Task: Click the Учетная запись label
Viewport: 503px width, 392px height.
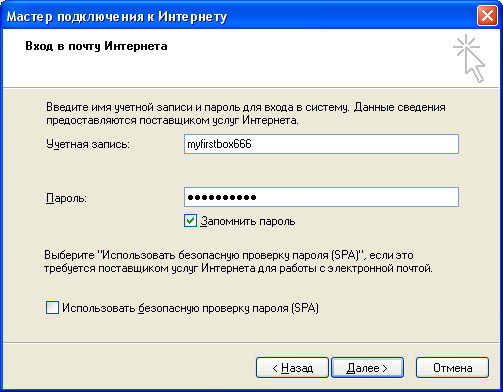Action: (x=88, y=144)
